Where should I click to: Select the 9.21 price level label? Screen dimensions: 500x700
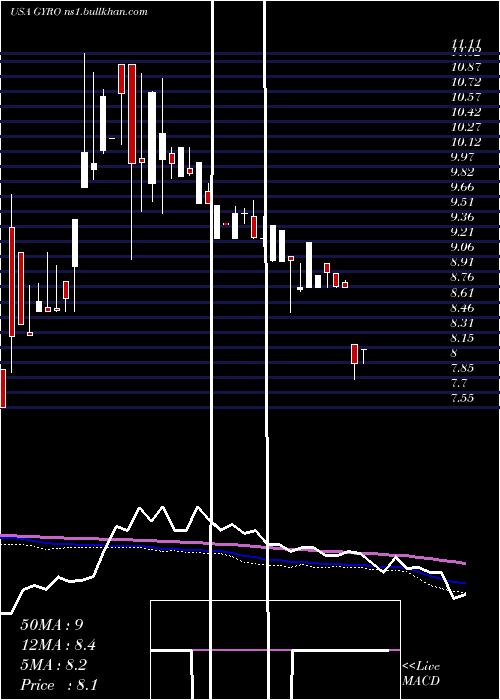(463, 232)
